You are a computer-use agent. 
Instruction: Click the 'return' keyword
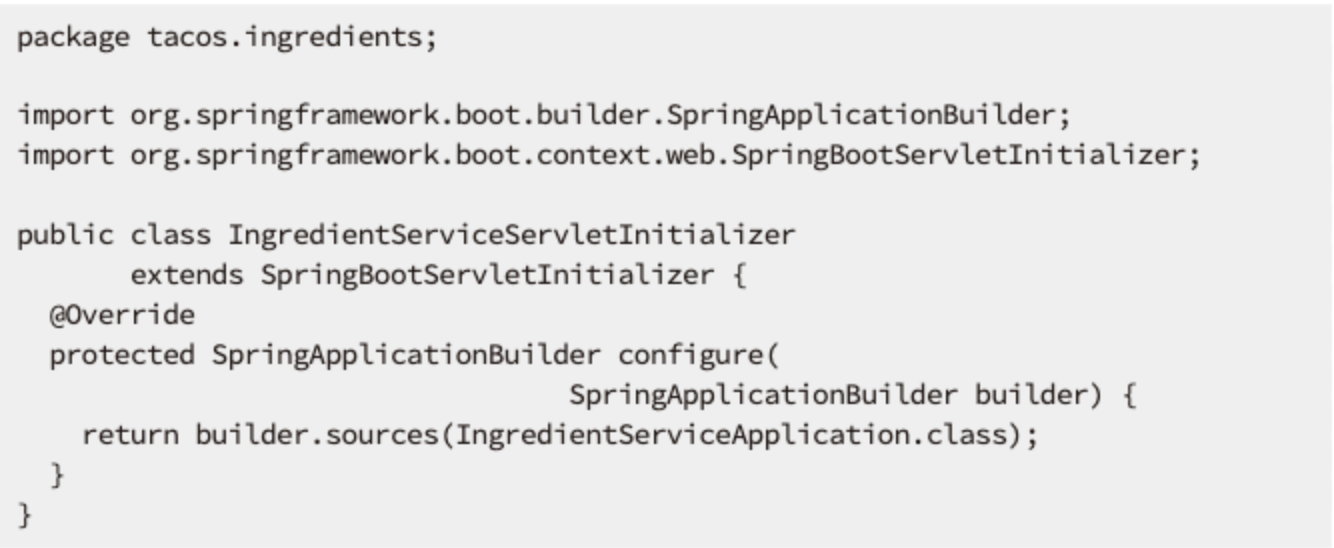click(130, 436)
